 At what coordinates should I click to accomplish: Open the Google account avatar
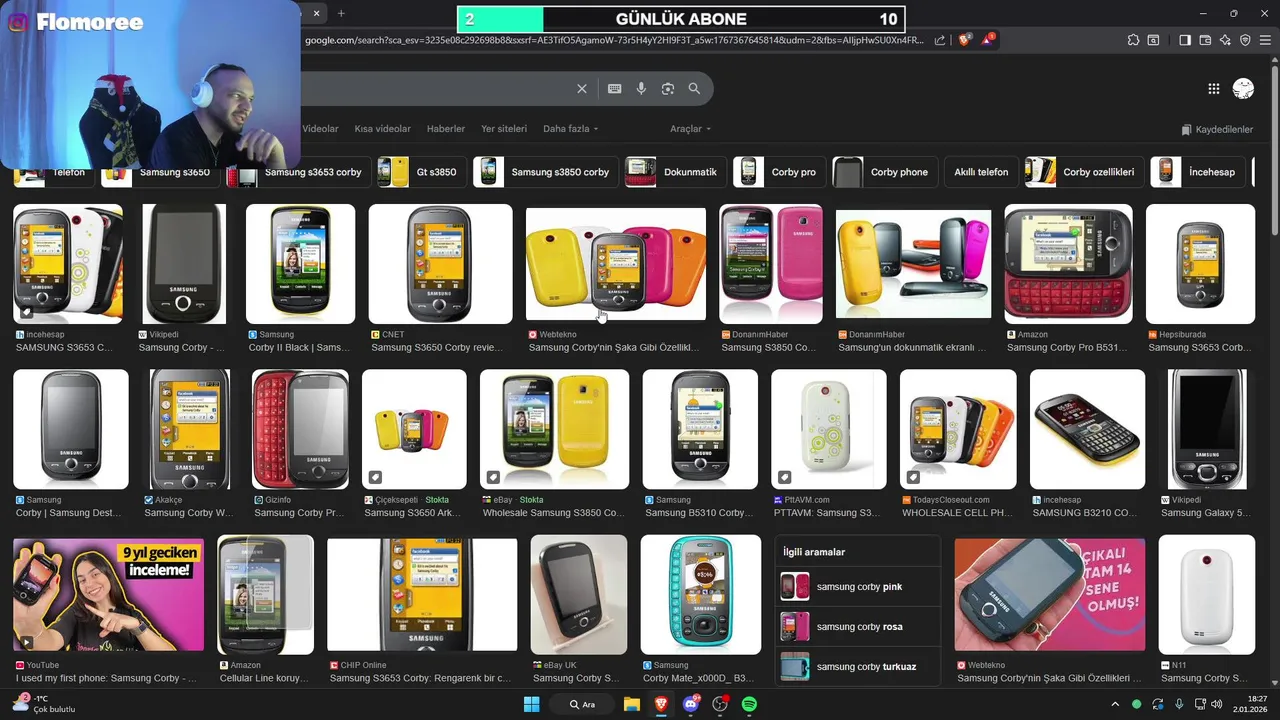[x=1243, y=89]
